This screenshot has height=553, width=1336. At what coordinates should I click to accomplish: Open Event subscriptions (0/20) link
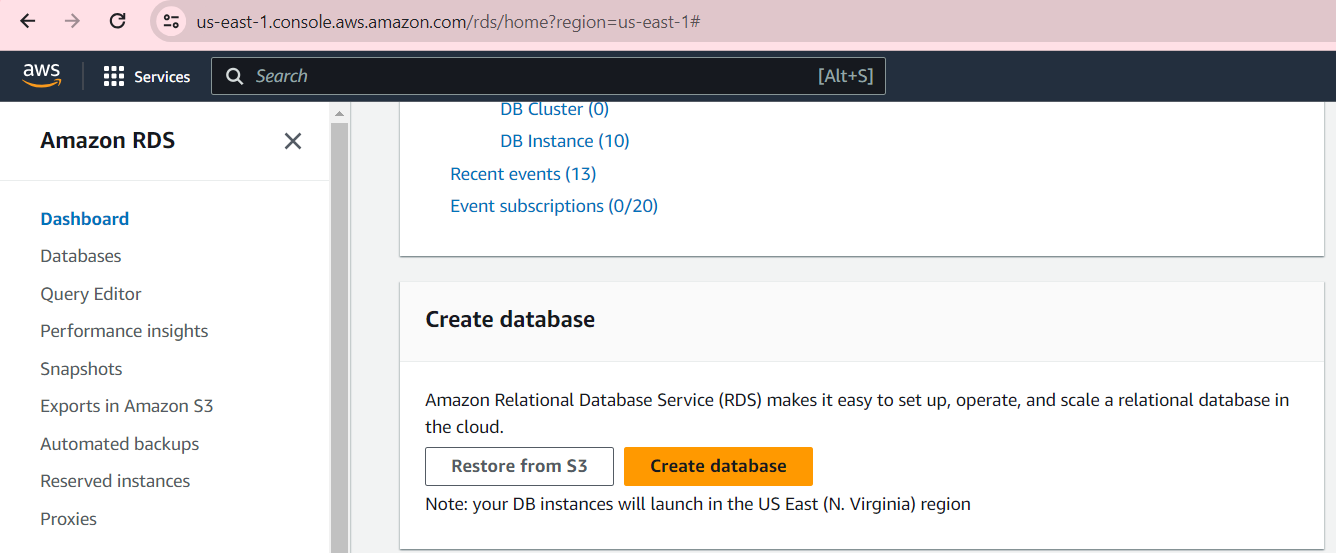[554, 206]
